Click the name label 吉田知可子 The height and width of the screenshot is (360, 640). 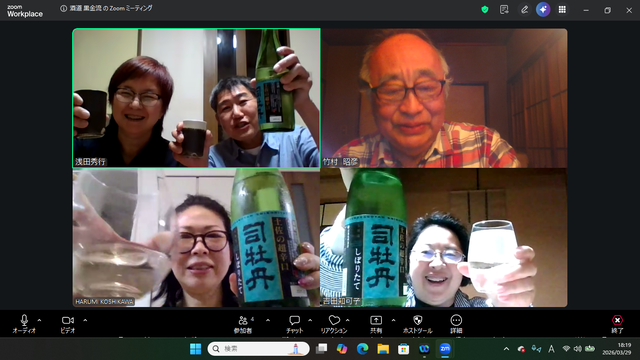pos(341,301)
